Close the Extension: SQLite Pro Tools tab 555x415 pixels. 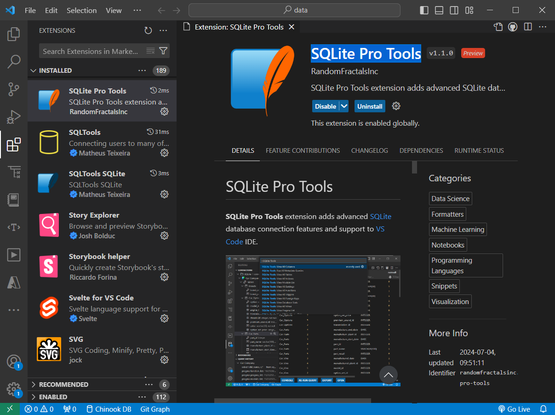click(x=291, y=27)
